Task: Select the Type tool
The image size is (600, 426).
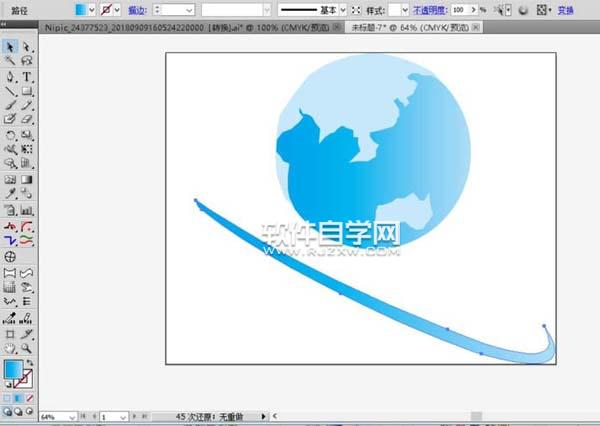Action: click(26, 77)
